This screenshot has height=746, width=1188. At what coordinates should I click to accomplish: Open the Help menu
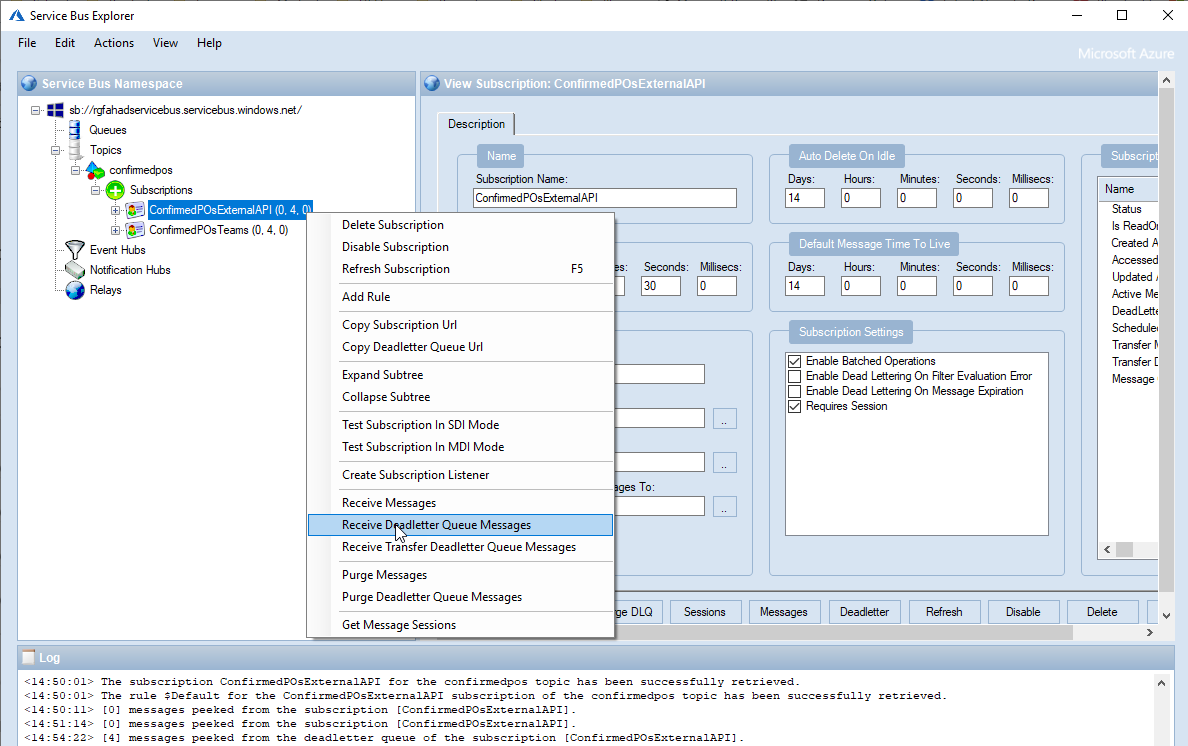[209, 43]
